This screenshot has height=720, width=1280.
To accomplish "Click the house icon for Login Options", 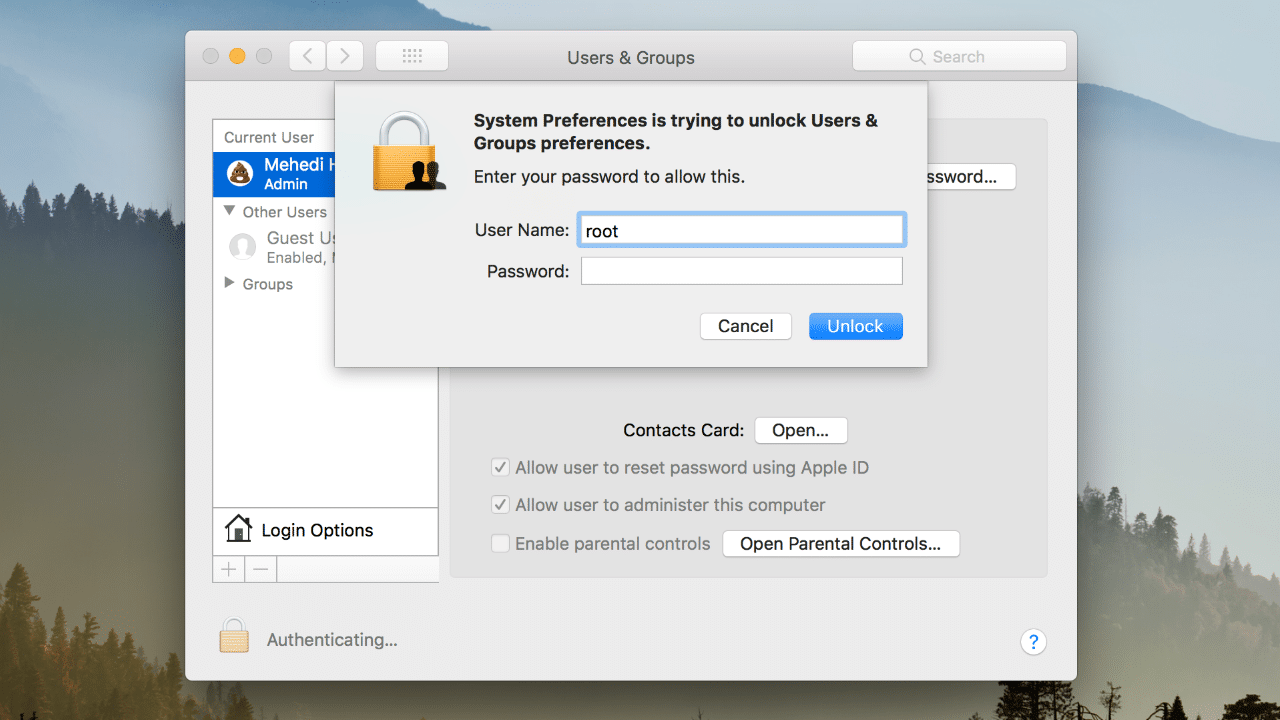I will click(238, 529).
